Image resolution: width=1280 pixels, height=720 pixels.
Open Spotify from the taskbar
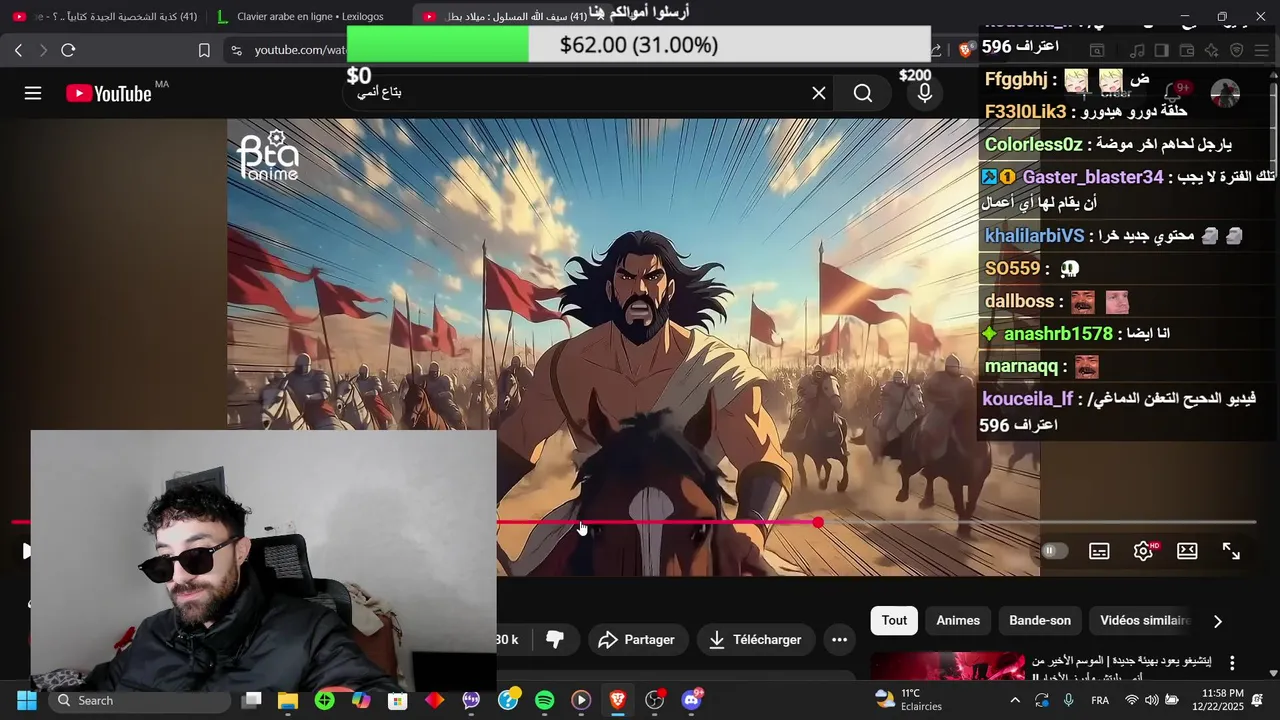(544, 700)
